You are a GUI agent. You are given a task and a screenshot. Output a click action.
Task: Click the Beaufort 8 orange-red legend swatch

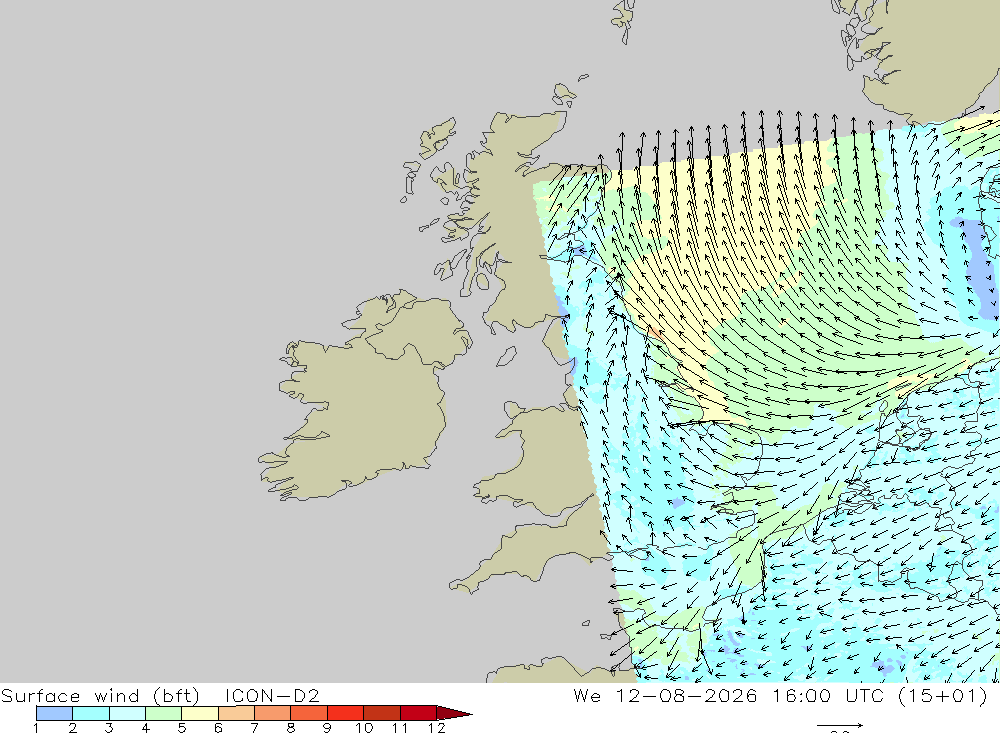click(309, 713)
